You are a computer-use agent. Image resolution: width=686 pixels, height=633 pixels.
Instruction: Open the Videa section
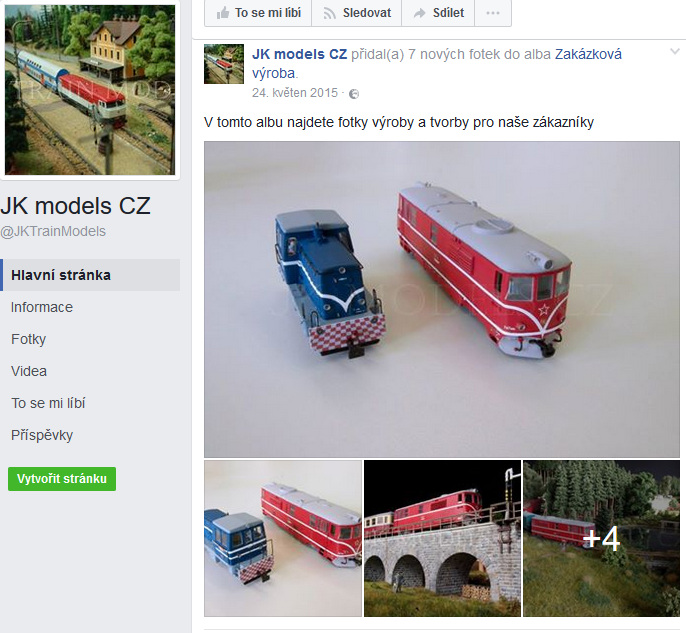[29, 371]
